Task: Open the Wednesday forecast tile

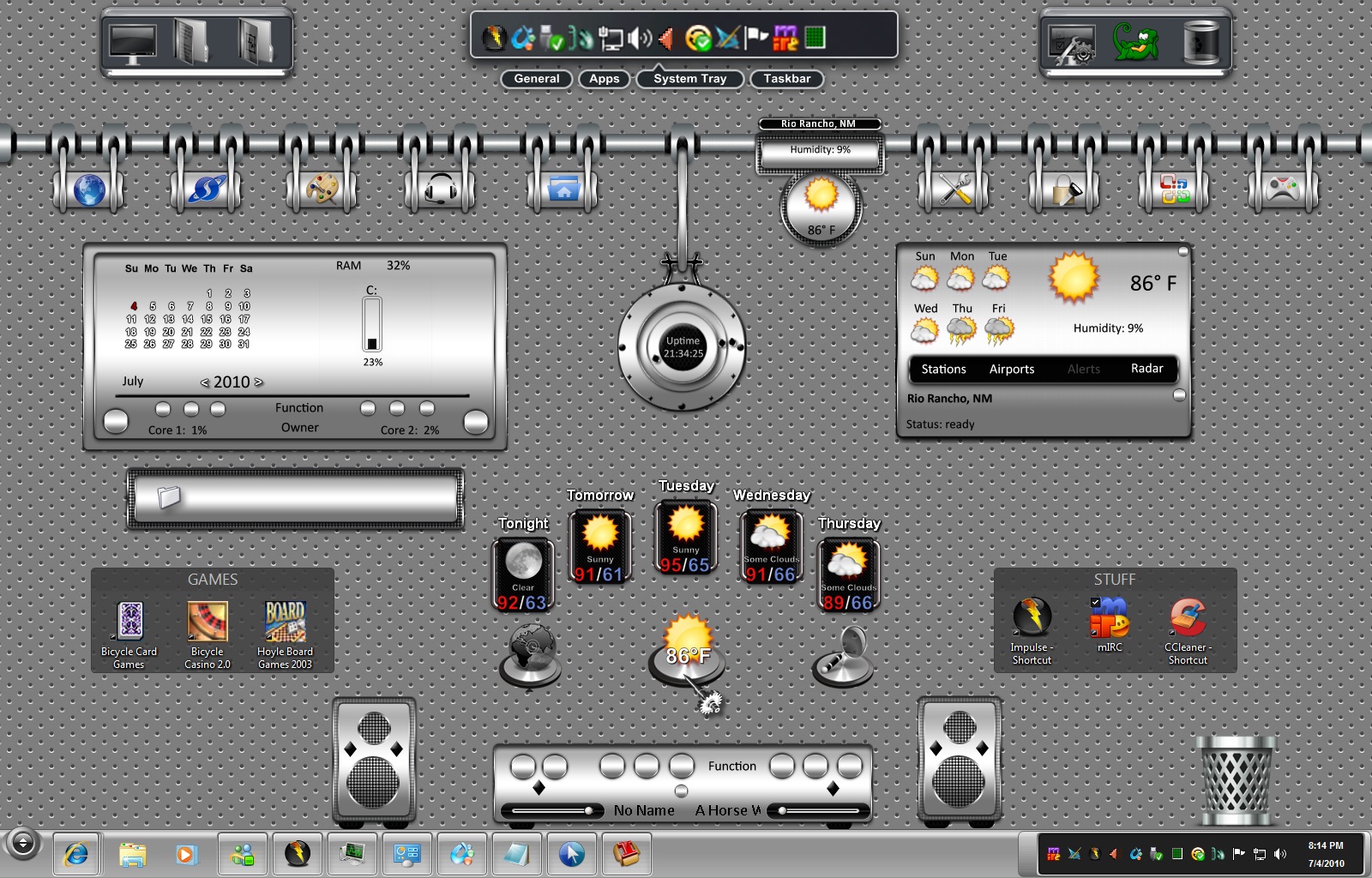Action: pyautogui.click(x=772, y=547)
